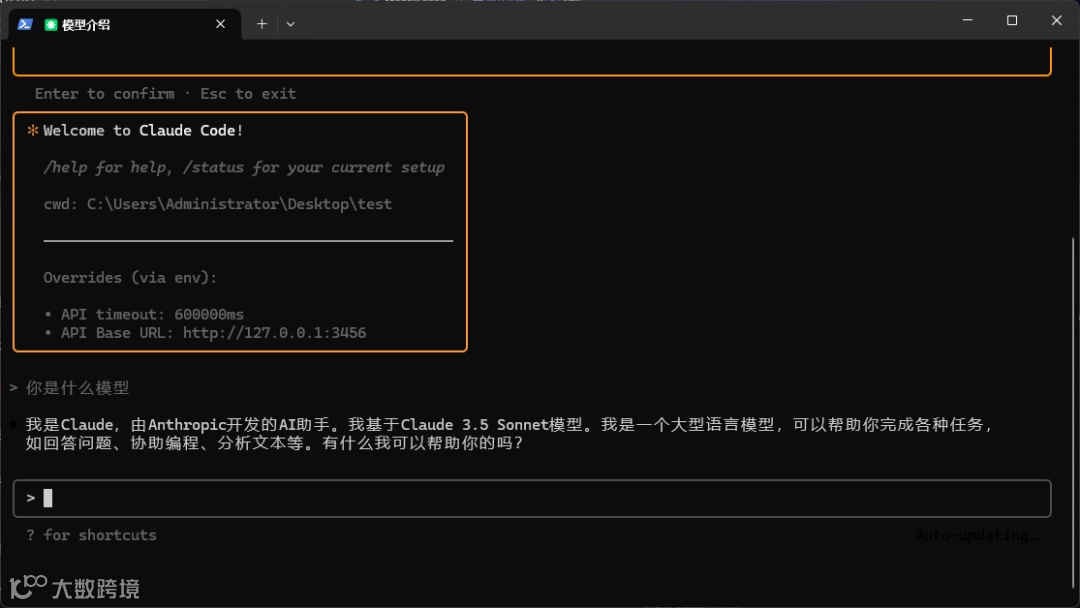Click the 'API timeout: 600000ms' entry
1080x608 pixels.
click(x=152, y=314)
